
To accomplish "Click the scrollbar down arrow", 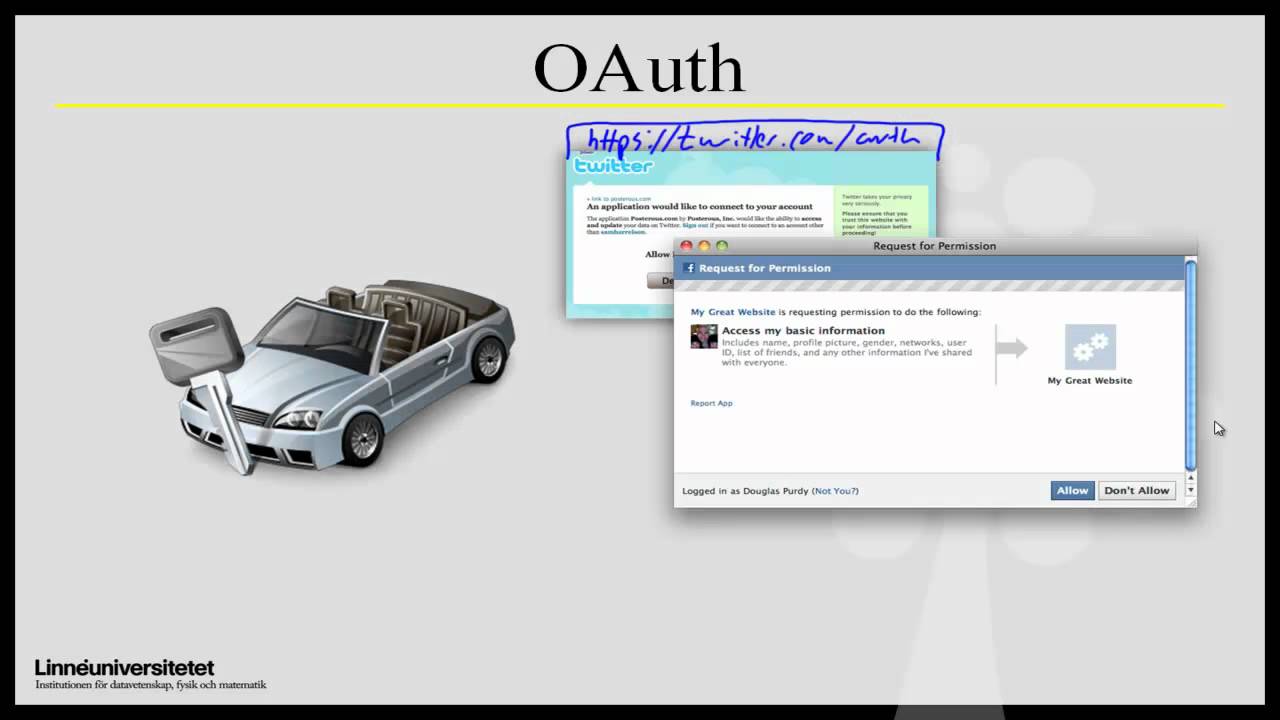I will point(1190,490).
